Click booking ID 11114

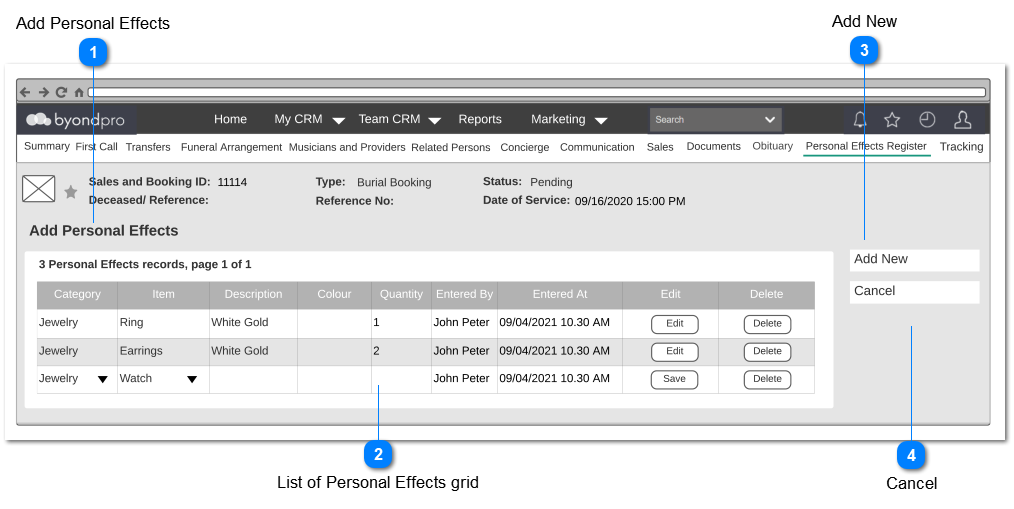(x=232, y=182)
